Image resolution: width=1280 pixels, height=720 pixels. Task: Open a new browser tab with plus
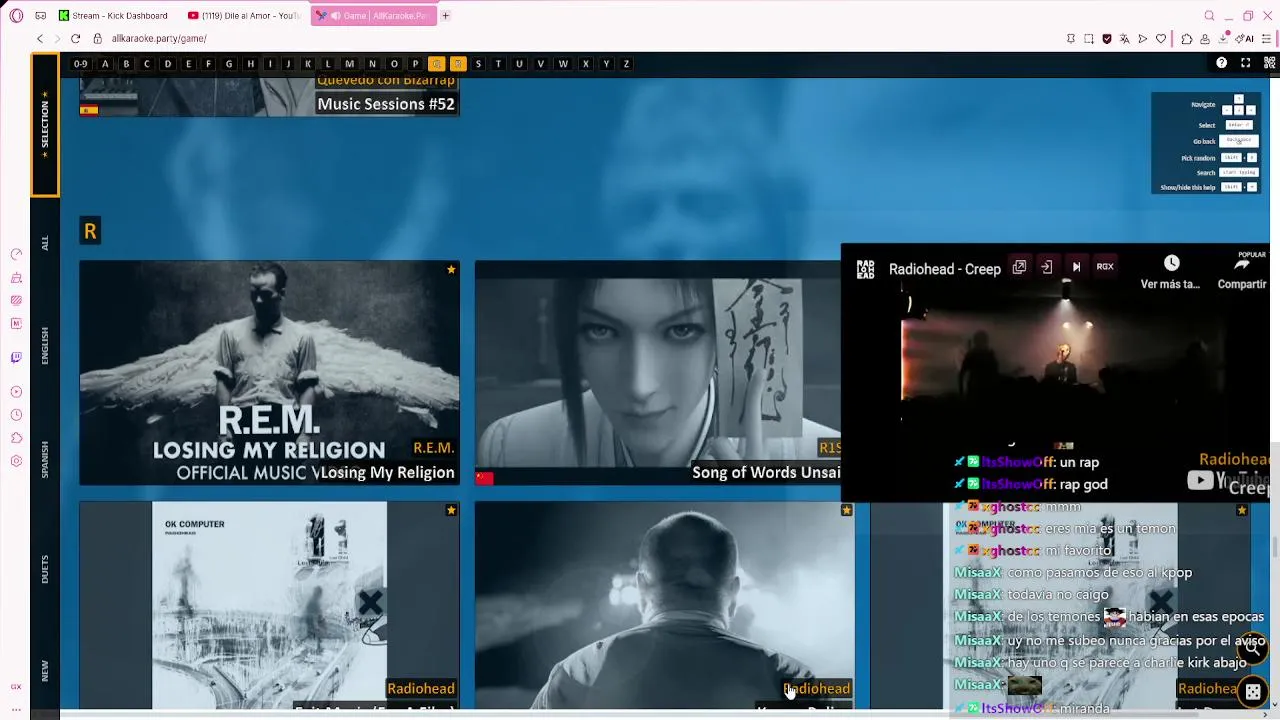pyautogui.click(x=445, y=16)
